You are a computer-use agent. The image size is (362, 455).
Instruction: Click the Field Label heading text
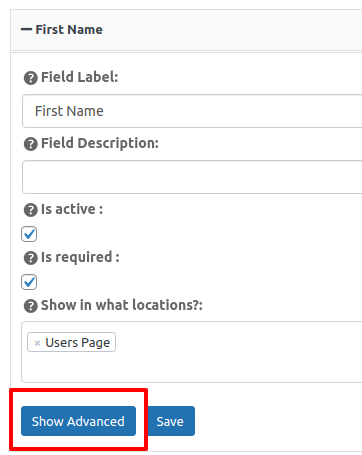click(79, 77)
